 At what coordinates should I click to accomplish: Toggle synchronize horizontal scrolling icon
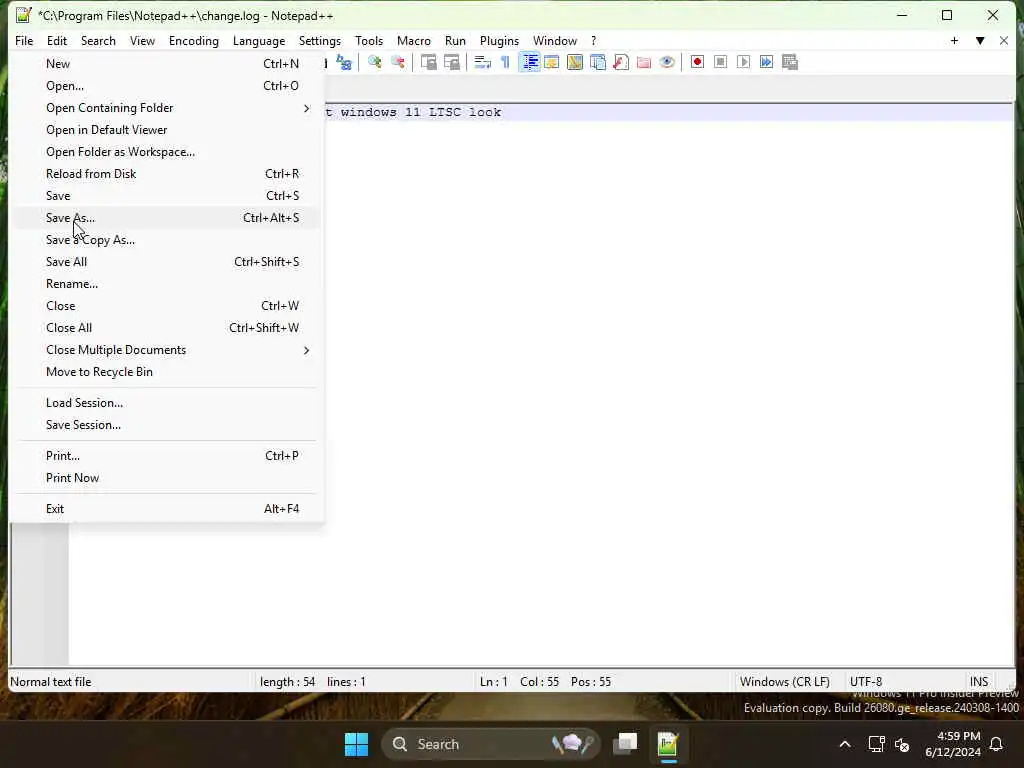click(451, 62)
